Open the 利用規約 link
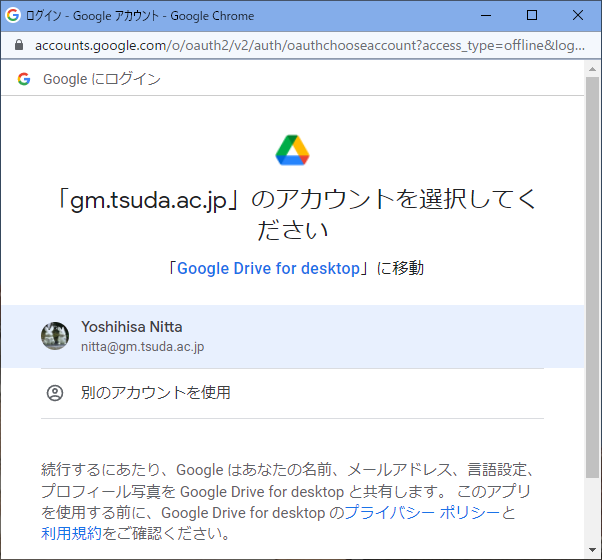602x560 pixels. [x=71, y=533]
